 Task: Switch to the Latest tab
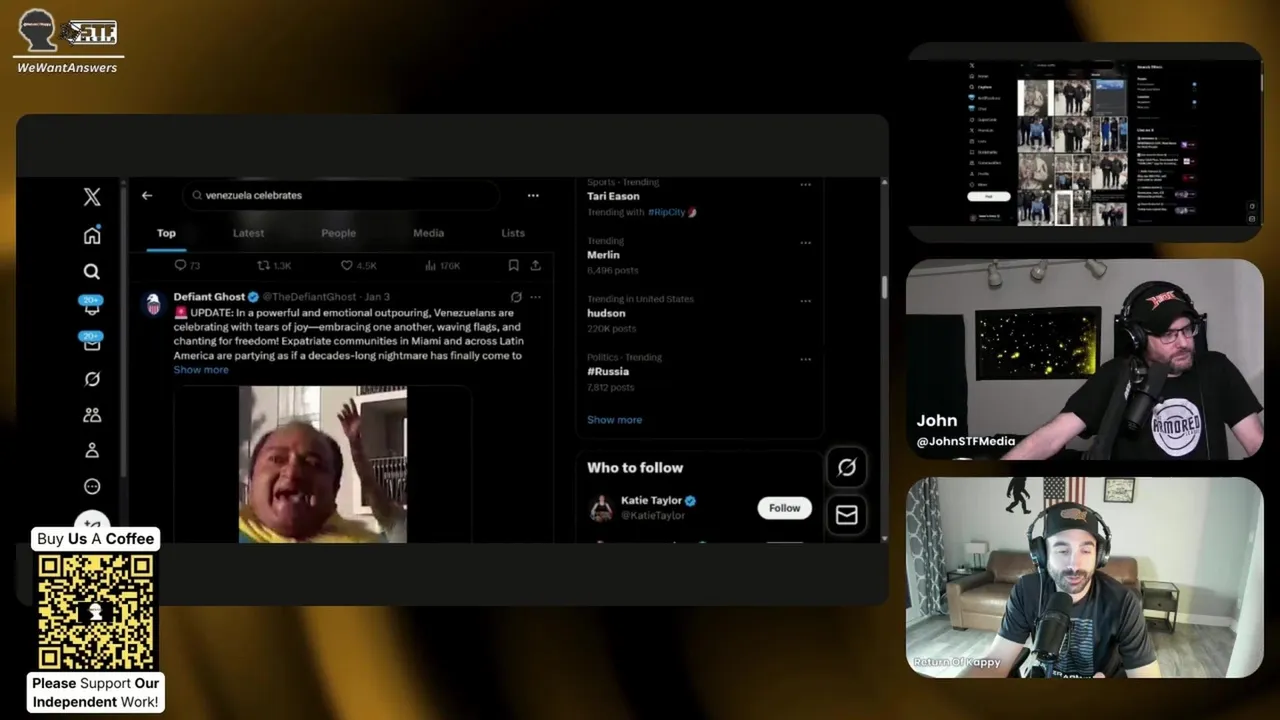248,233
